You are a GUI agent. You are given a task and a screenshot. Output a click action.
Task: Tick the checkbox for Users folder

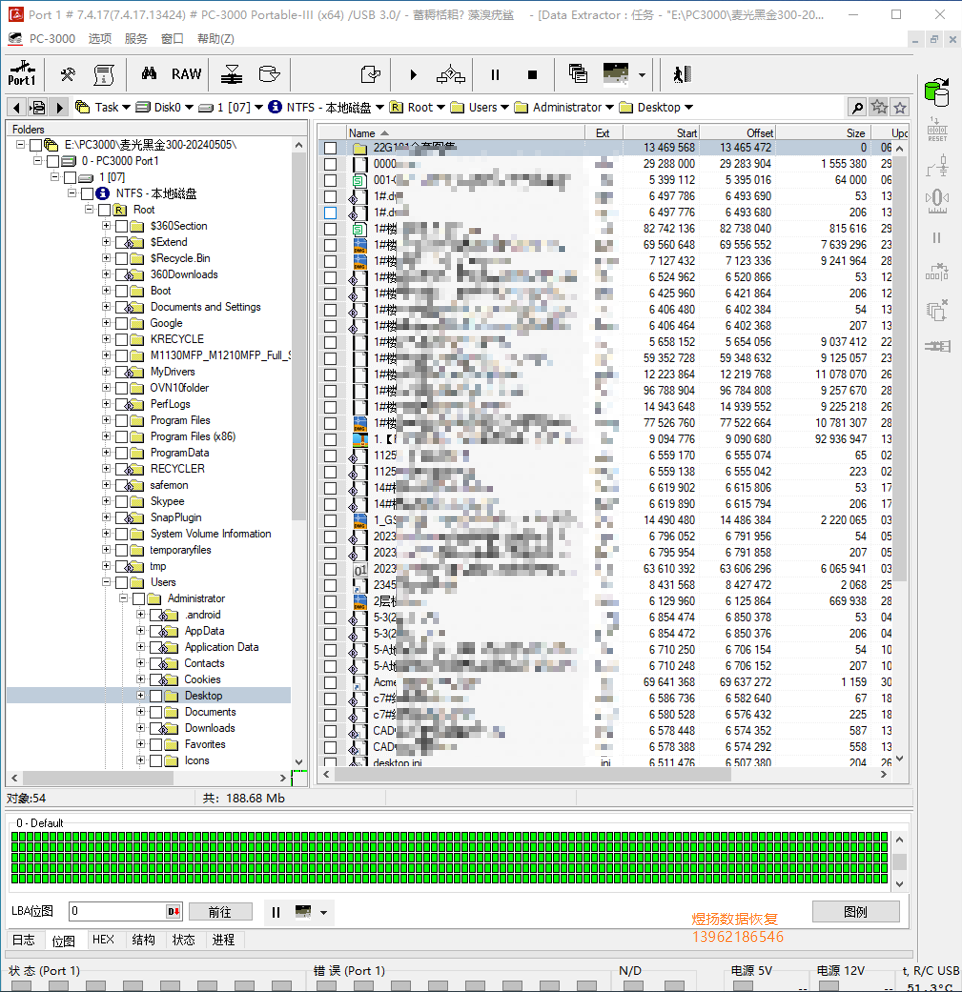coord(121,582)
